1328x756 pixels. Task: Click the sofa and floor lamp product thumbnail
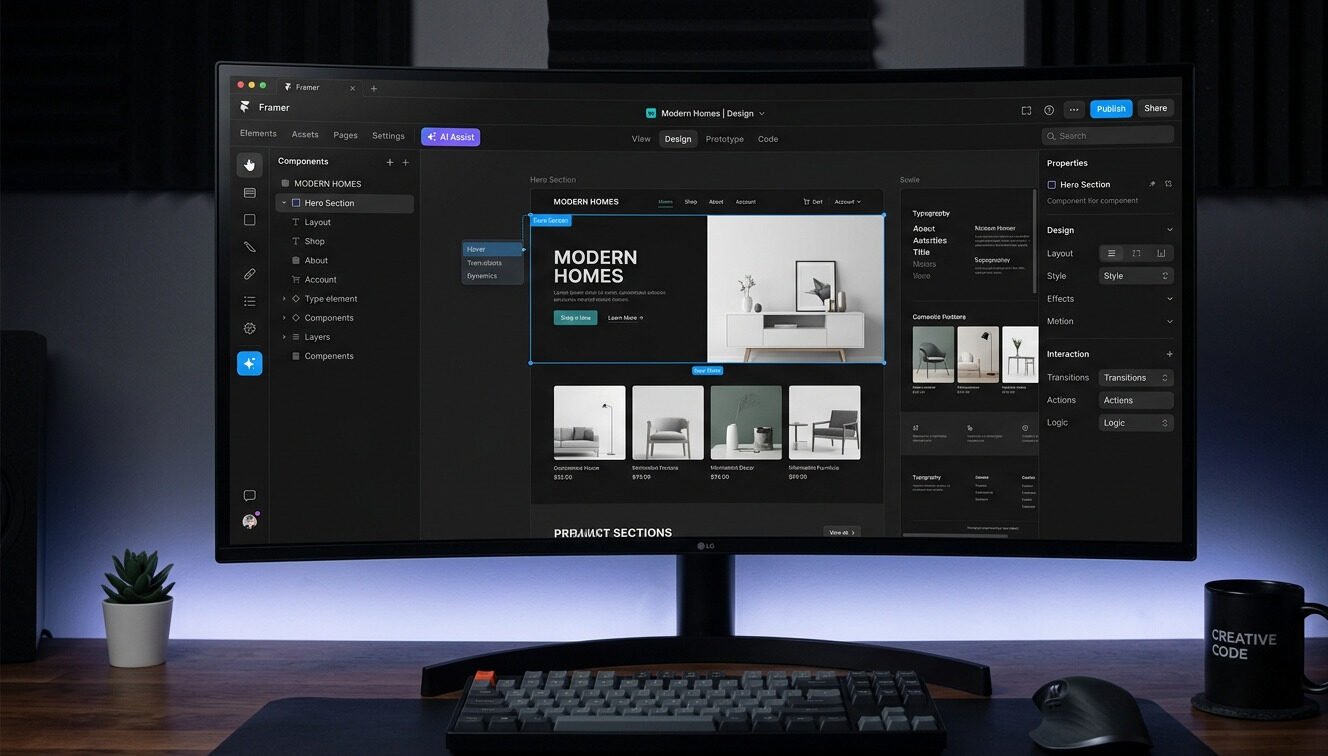[590, 422]
